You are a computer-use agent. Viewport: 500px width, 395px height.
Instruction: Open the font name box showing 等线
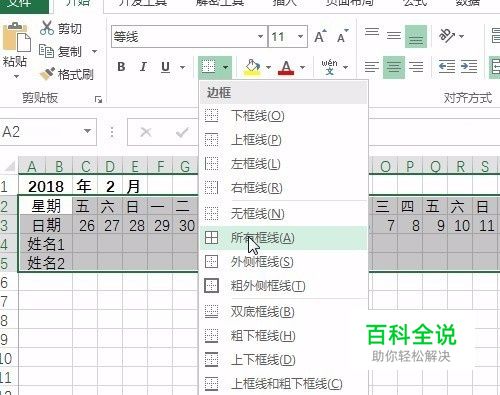[x=189, y=36]
